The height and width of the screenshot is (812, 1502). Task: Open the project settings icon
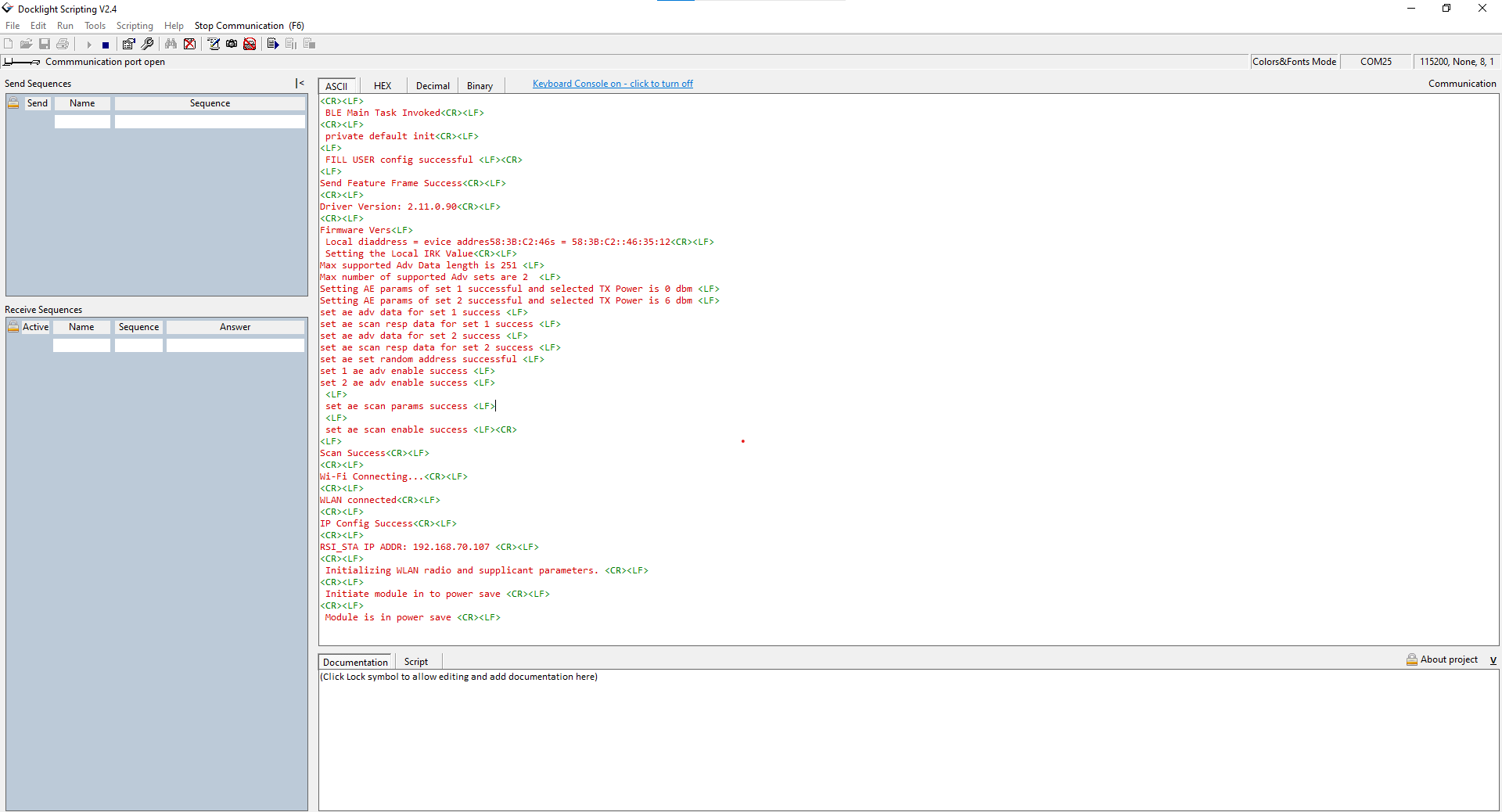128,45
